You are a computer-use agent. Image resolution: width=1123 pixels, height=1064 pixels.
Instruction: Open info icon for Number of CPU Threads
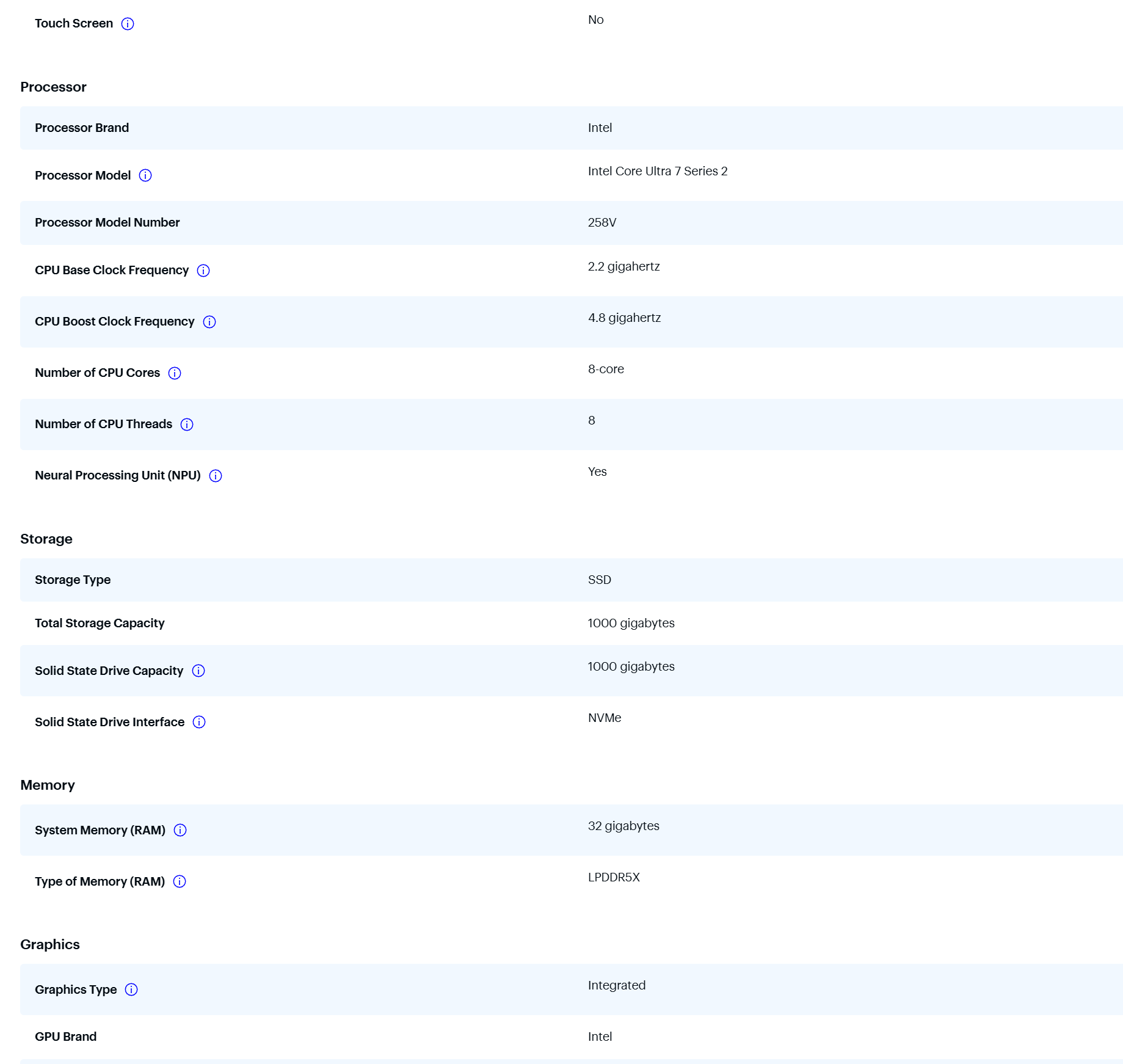click(187, 425)
